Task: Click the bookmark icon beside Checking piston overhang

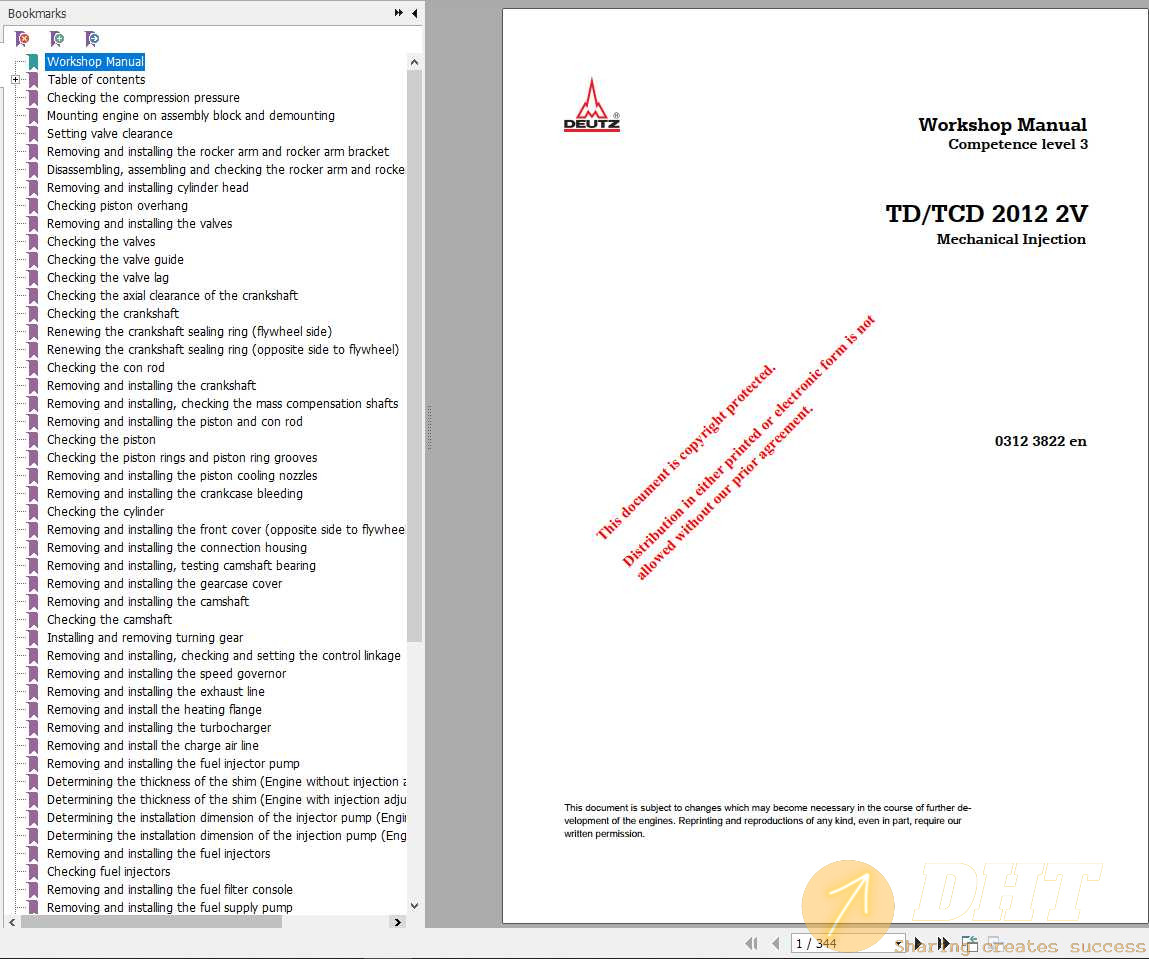Action: click(33, 206)
